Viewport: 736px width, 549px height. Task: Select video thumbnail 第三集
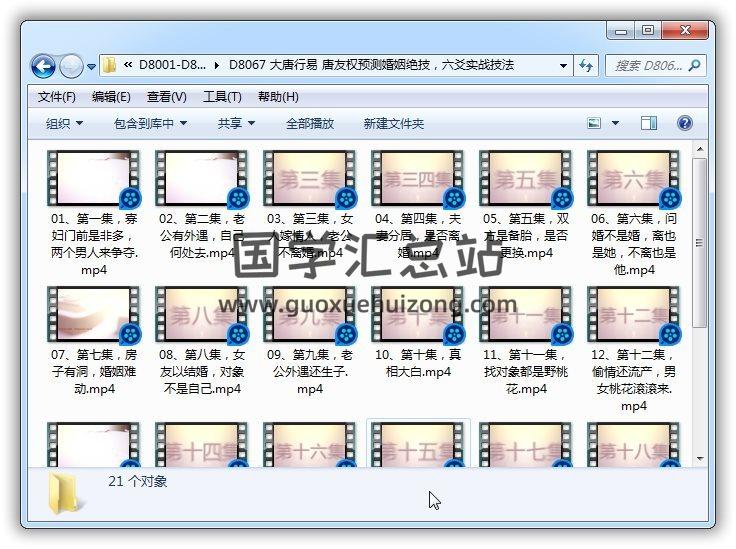click(310, 178)
